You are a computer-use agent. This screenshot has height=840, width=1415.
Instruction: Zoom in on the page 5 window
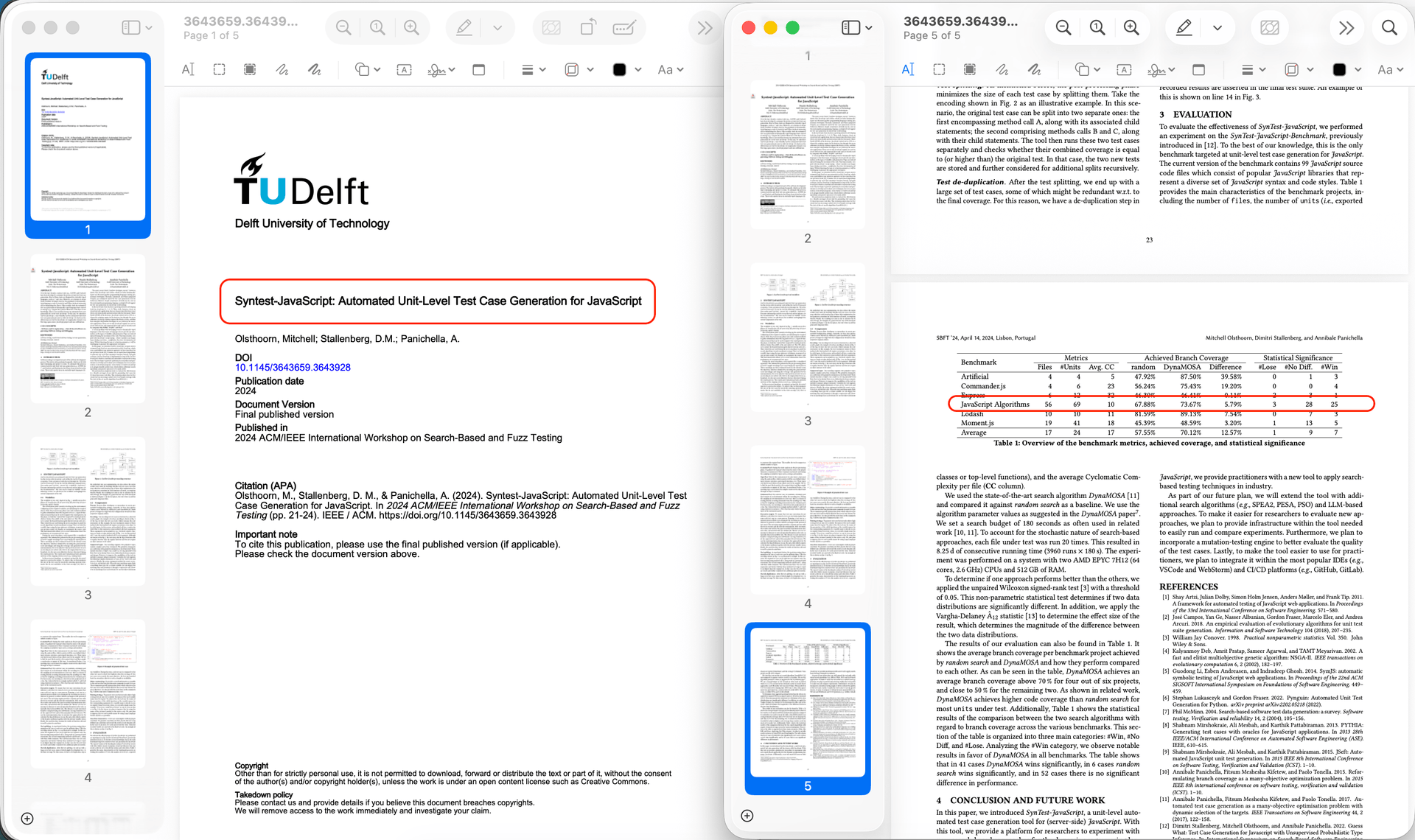(x=1131, y=28)
